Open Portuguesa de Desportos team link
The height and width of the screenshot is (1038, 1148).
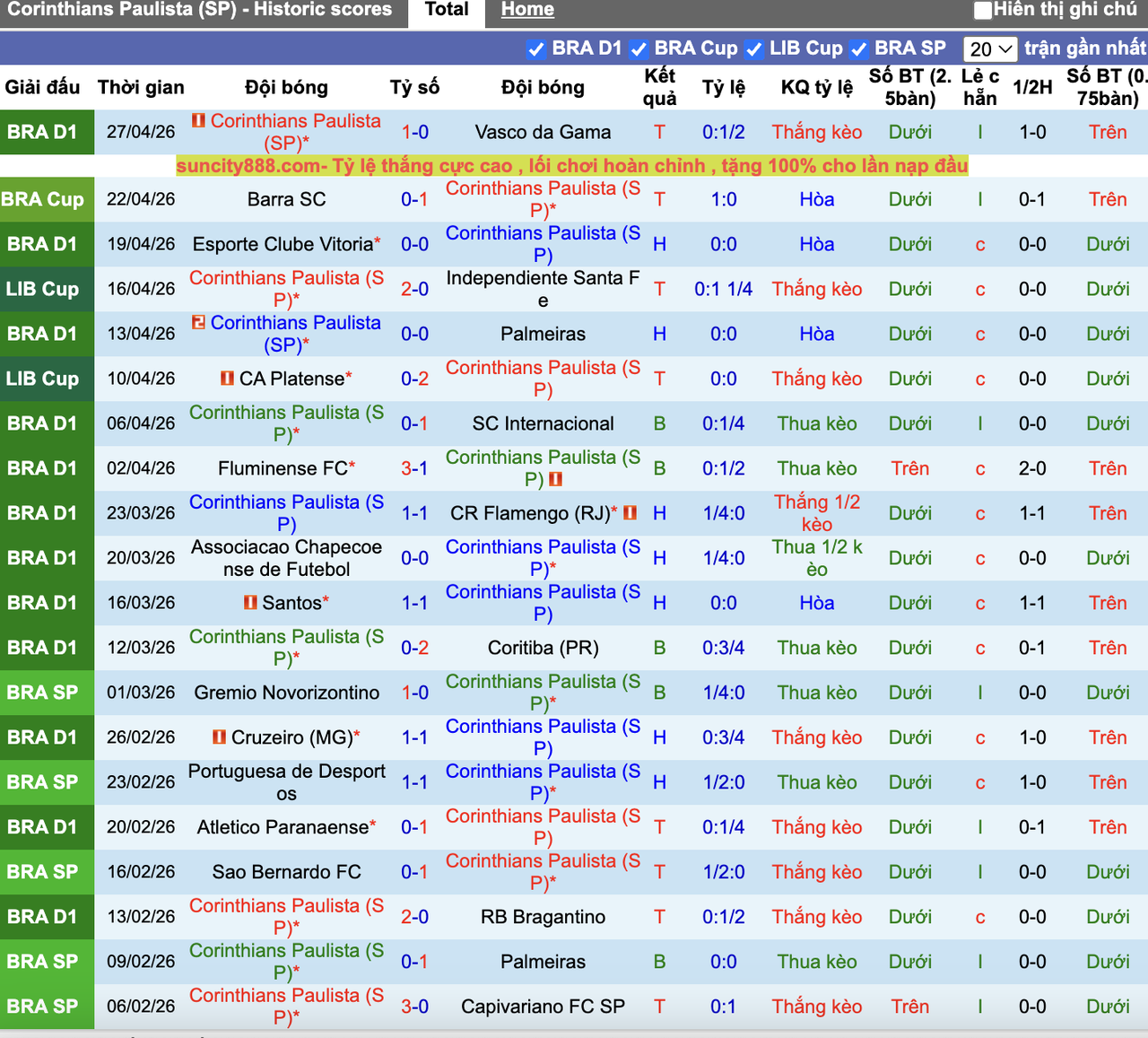(286, 782)
